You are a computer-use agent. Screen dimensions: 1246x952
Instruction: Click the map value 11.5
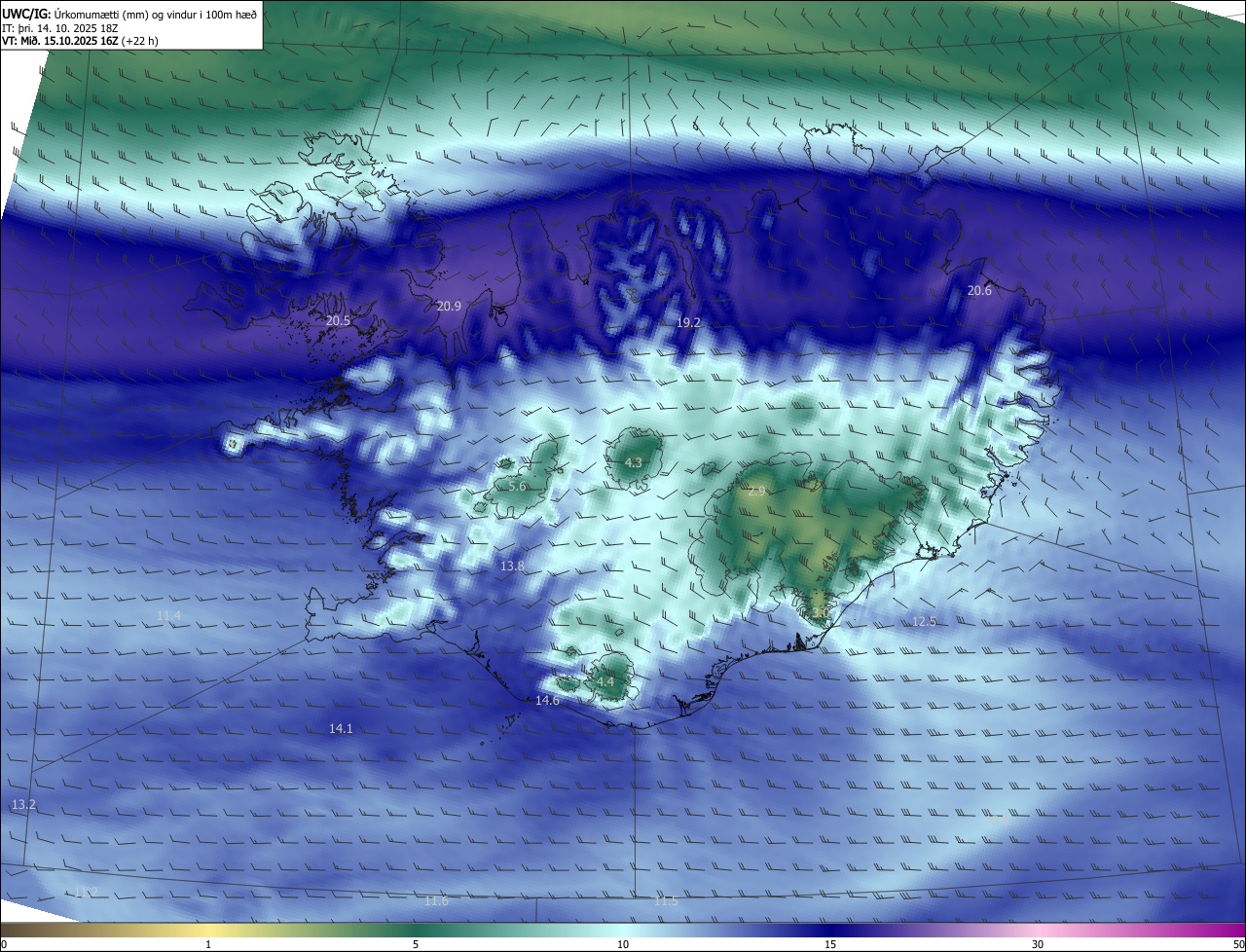coord(666,900)
